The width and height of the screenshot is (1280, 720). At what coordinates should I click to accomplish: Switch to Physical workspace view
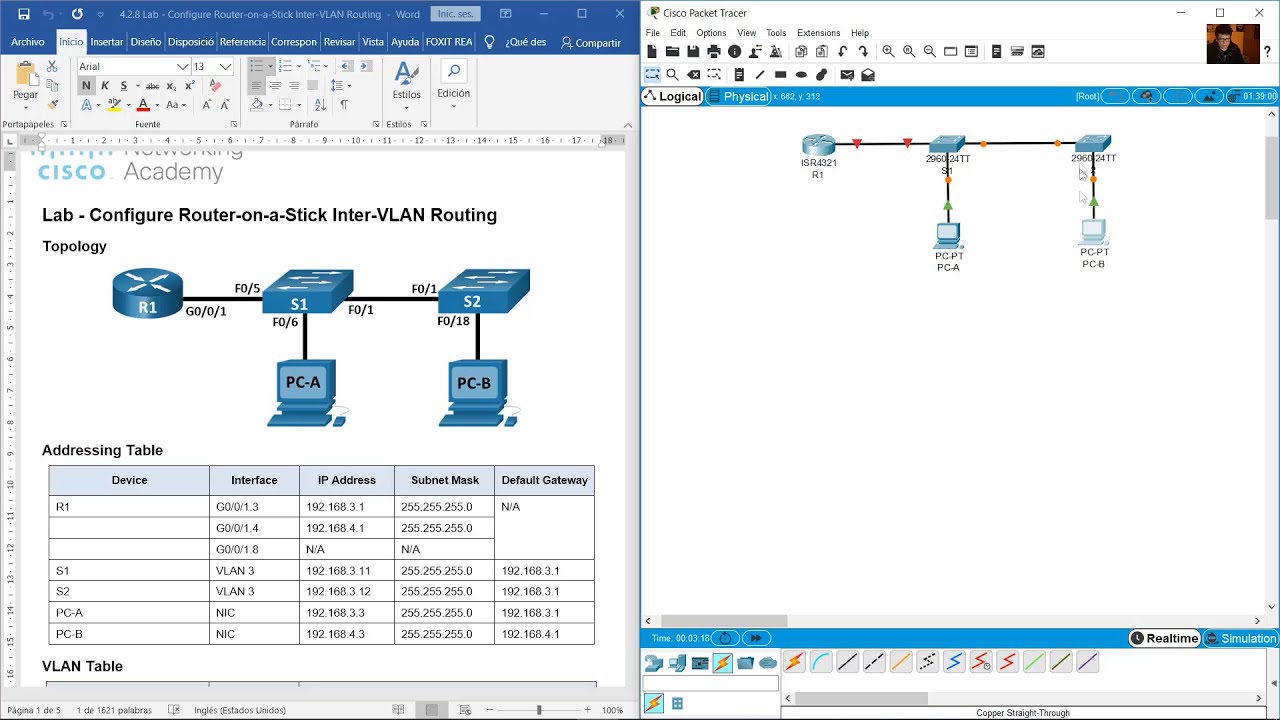tap(738, 96)
